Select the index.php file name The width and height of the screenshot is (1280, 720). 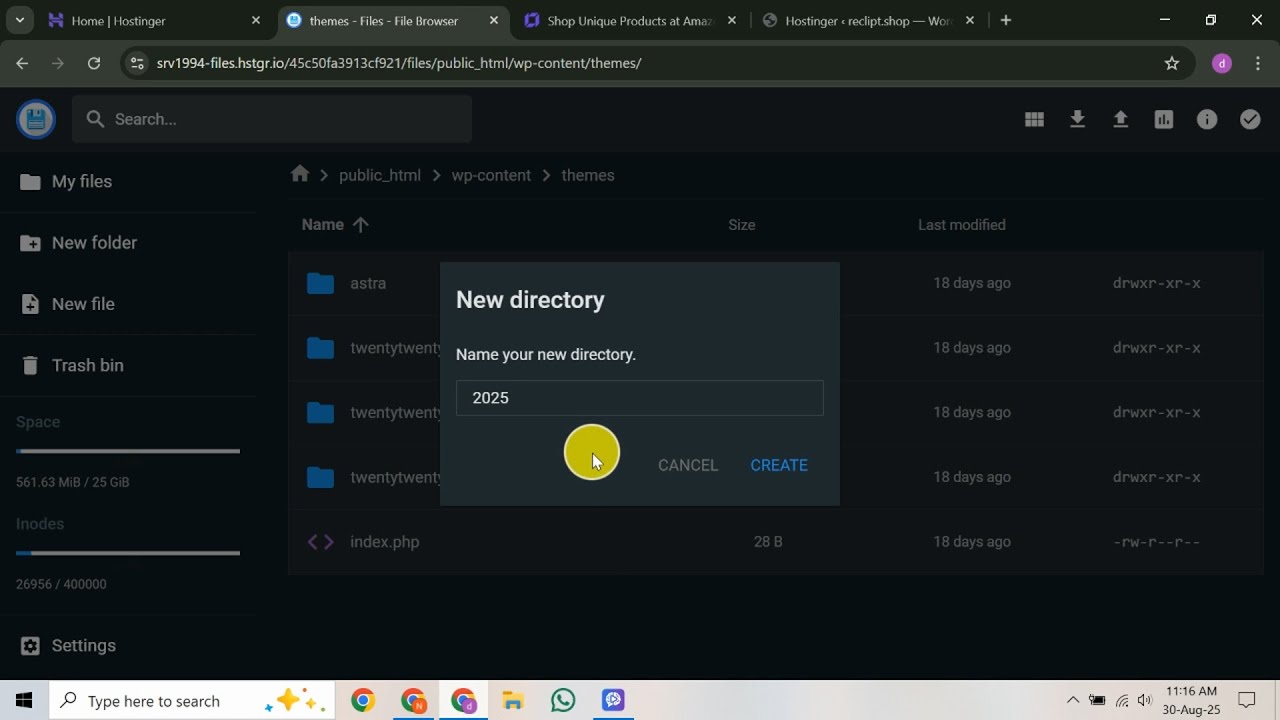(x=385, y=542)
